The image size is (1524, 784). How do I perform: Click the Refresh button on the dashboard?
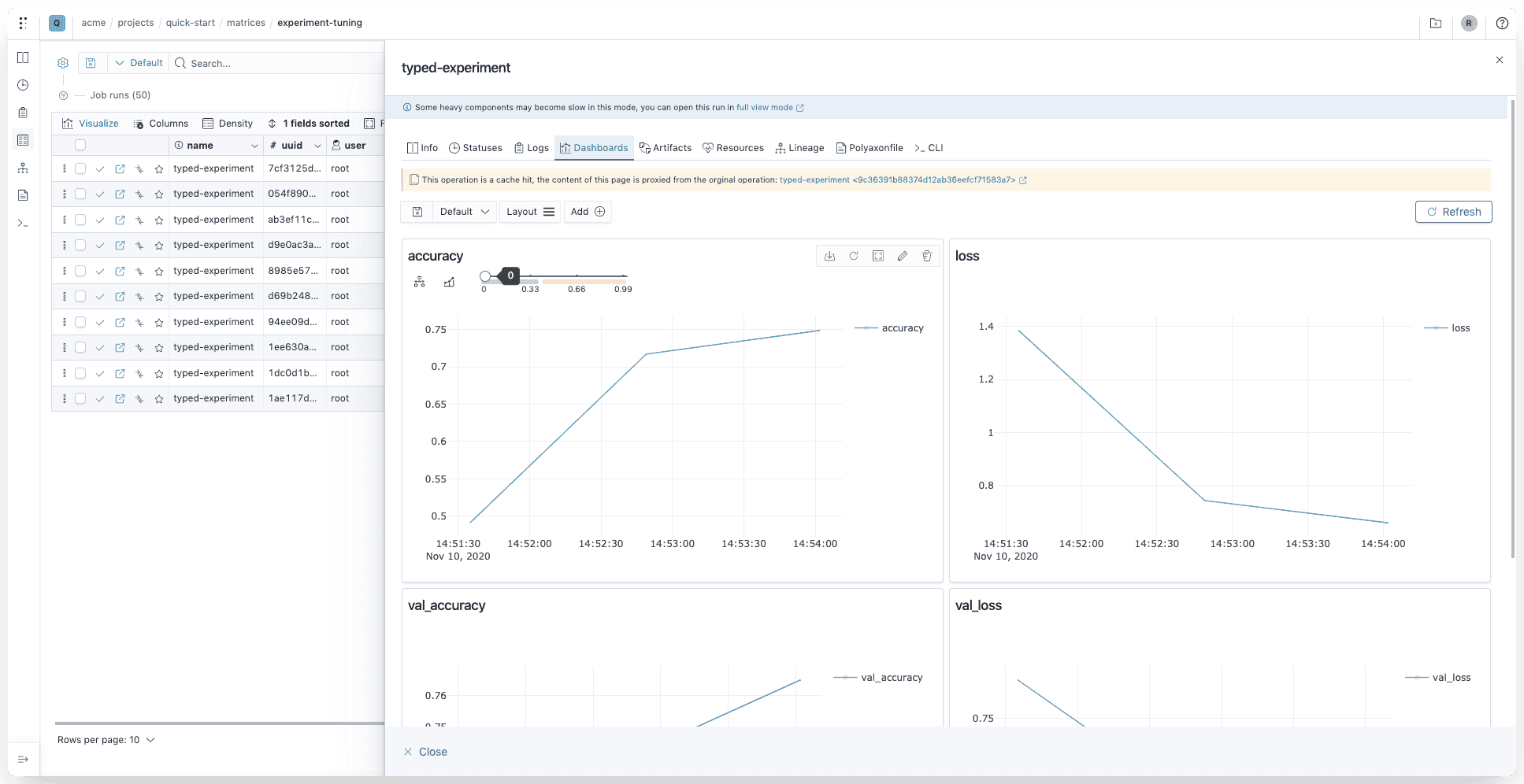click(x=1453, y=212)
